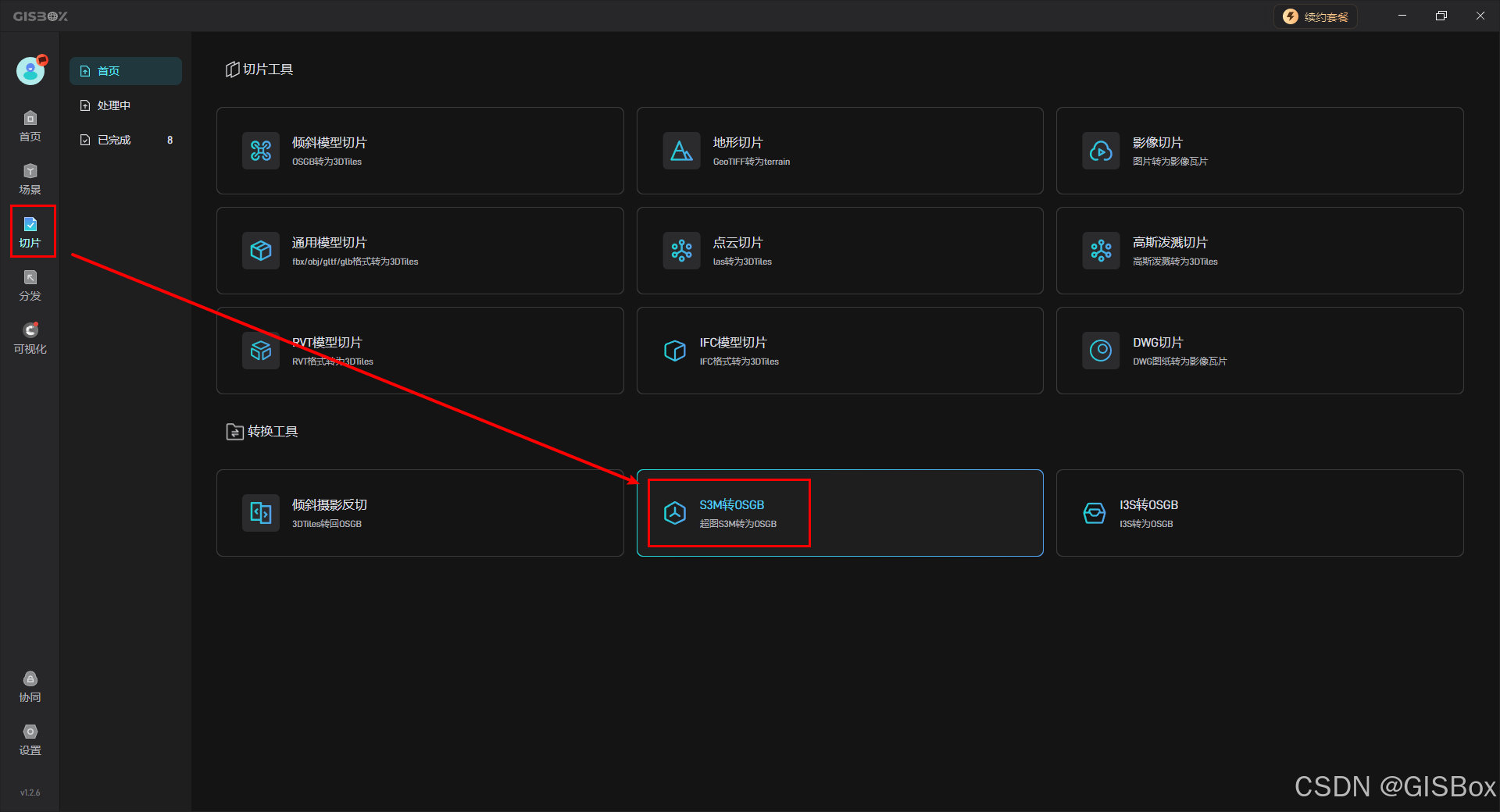
Task: Open the 影像切片 tool card
Action: 1259,151
